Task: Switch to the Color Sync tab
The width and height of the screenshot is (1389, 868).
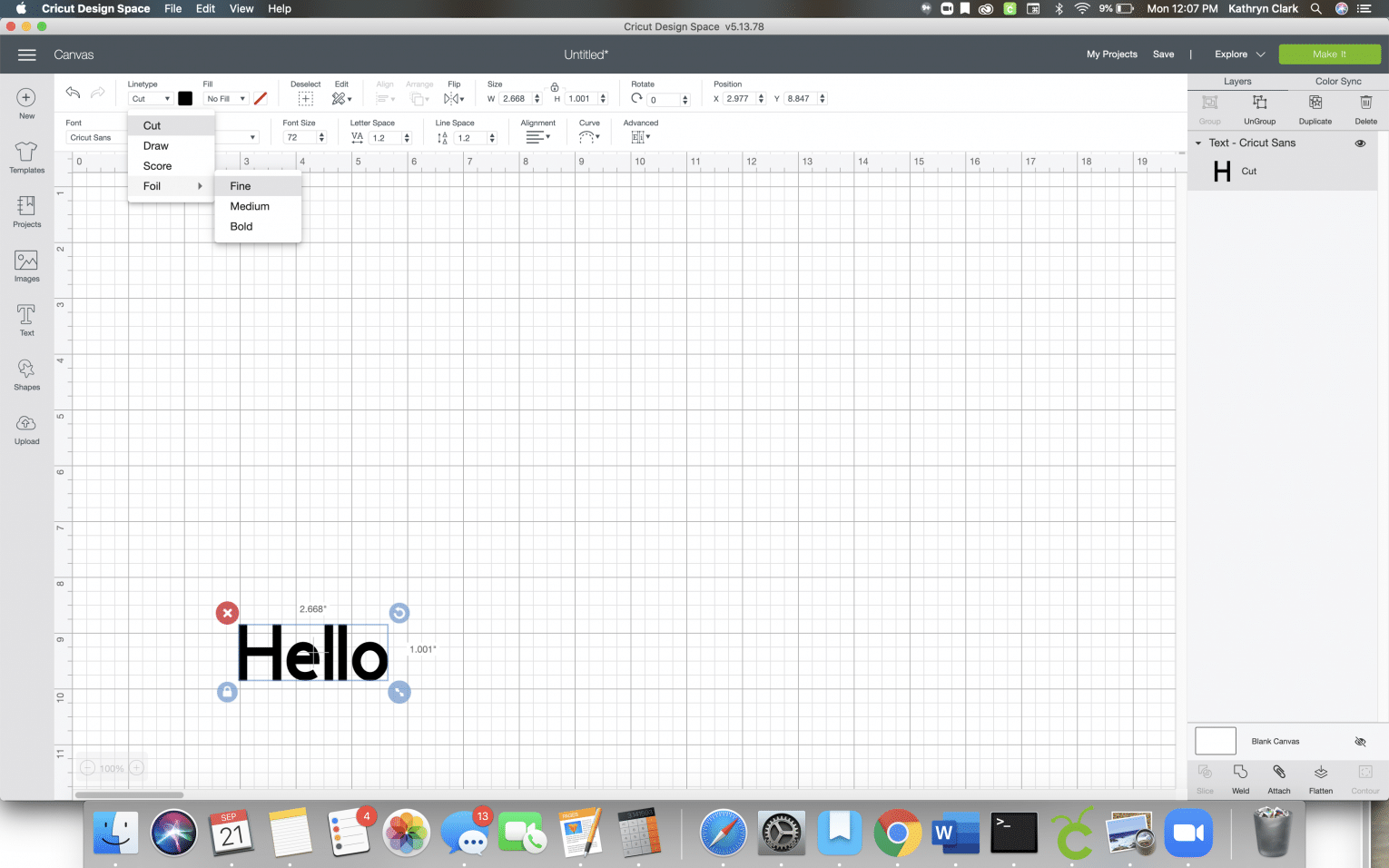Action: coord(1338,81)
